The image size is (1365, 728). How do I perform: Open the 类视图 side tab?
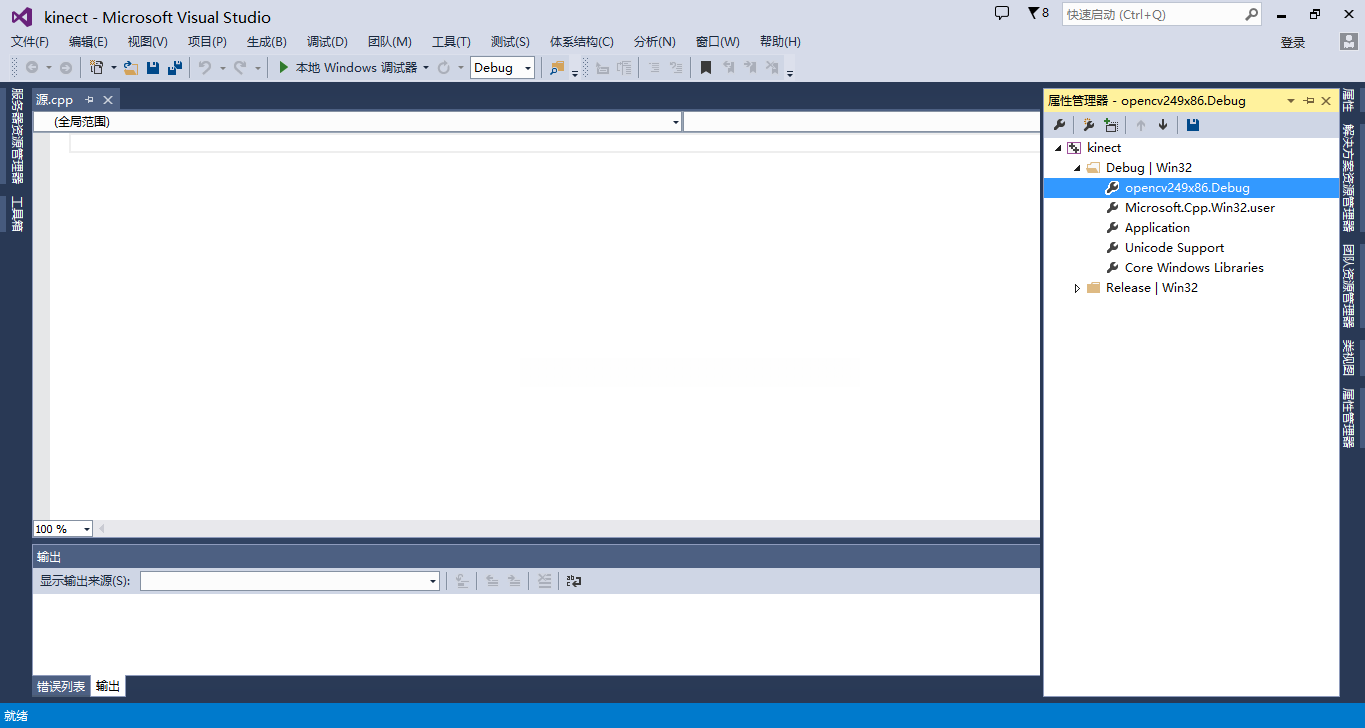[x=1348, y=359]
